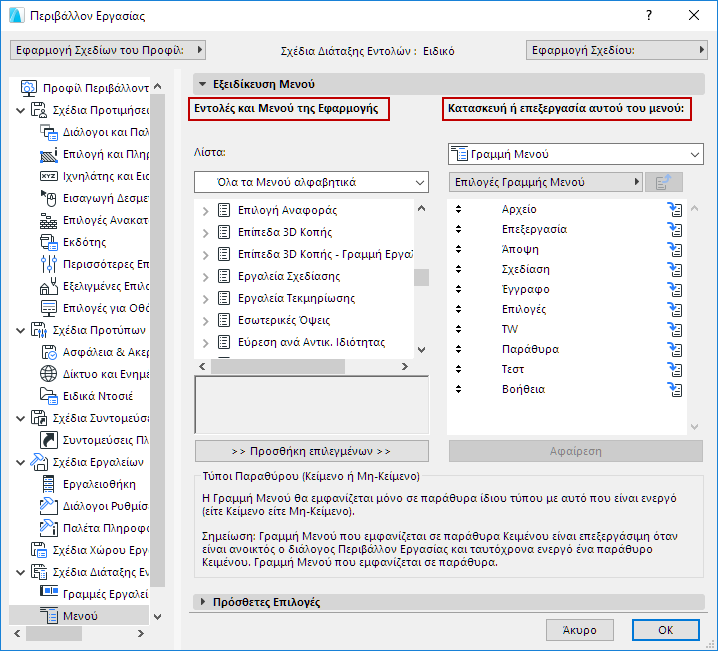718x651 pixels.
Task: Open the Δίκτυο και Ενημέρωση globe icon
Action: pyautogui.click(x=49, y=374)
